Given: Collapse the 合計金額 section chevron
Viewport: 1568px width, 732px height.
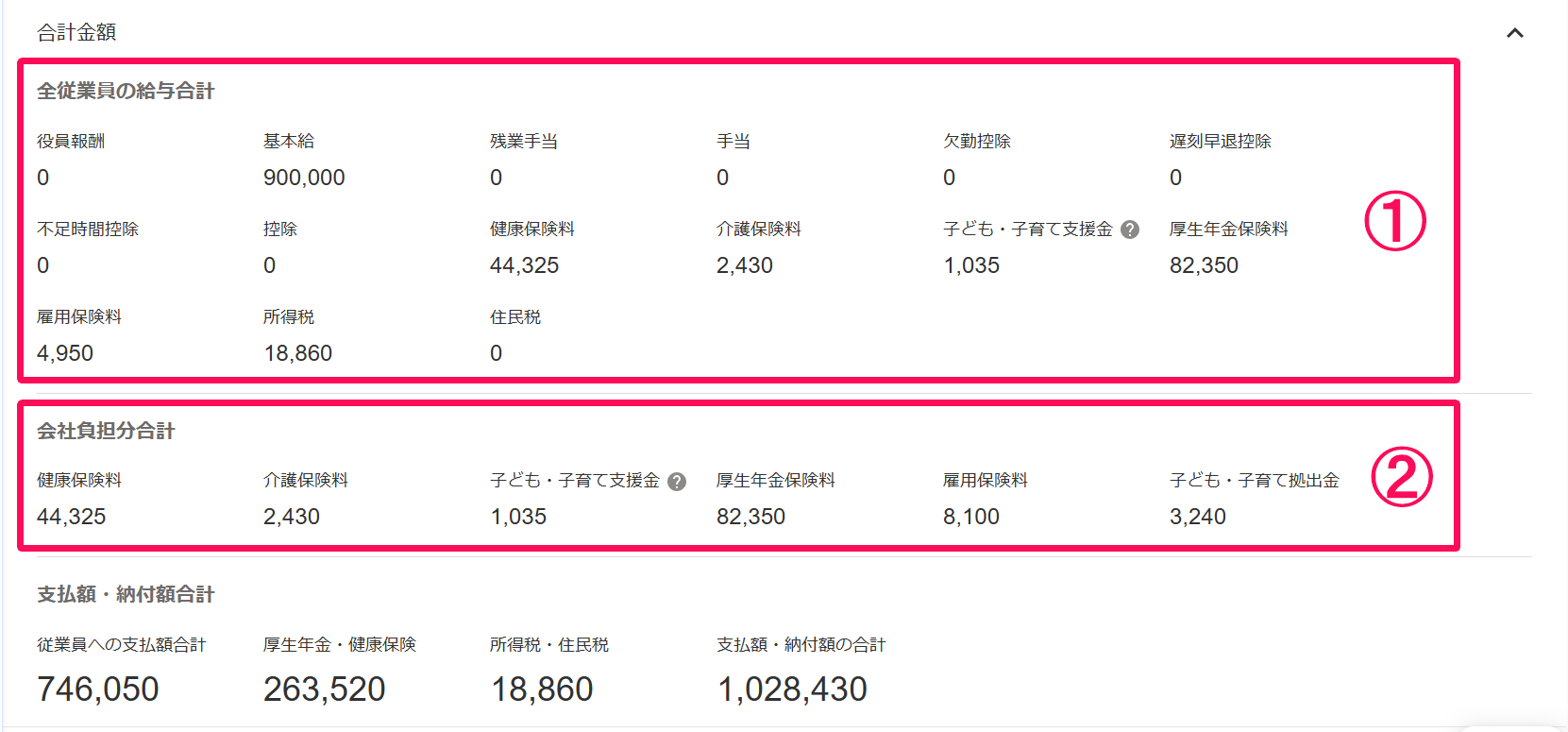Looking at the screenshot, I should coord(1515,33).
